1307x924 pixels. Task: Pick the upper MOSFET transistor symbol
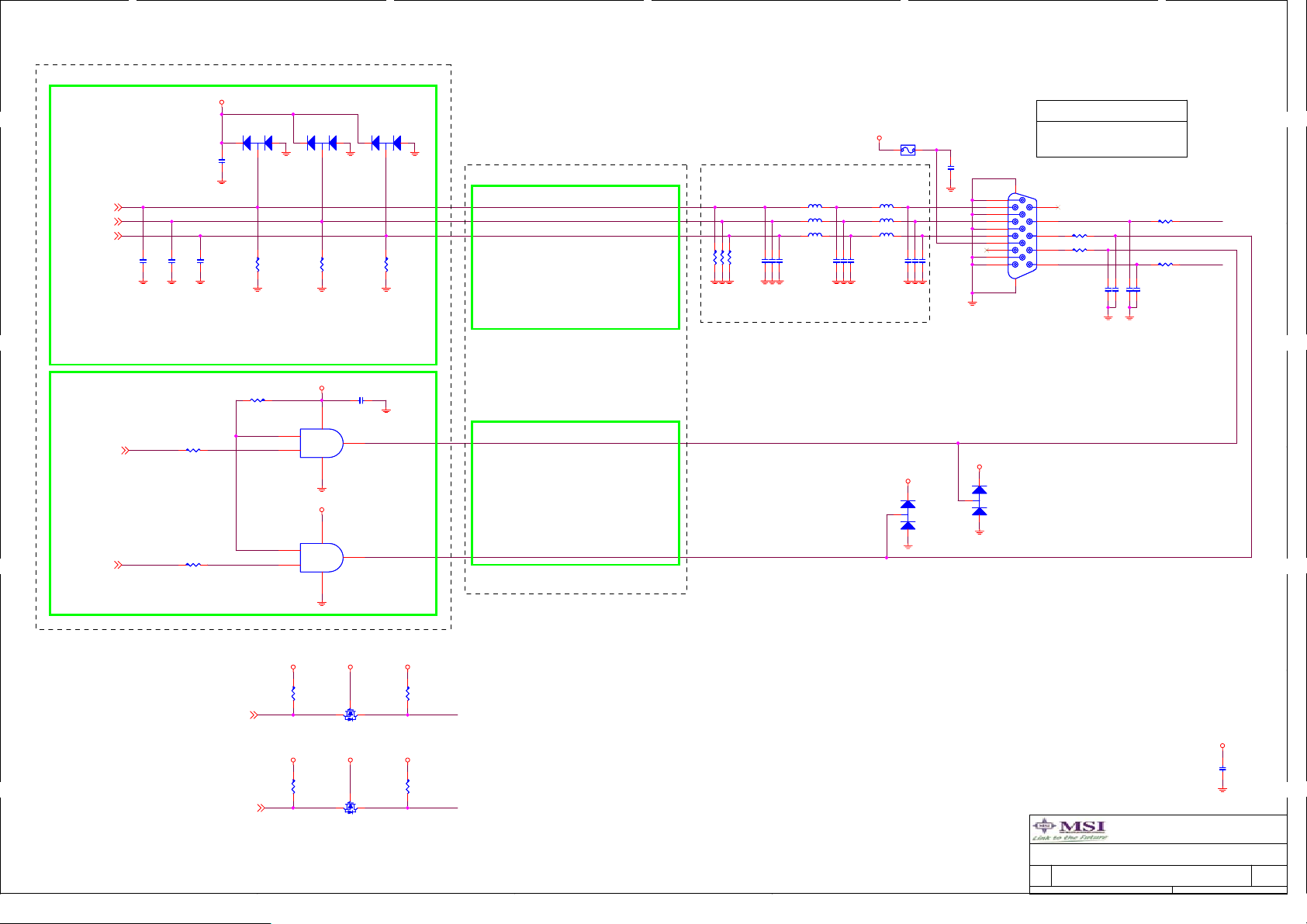[x=350, y=715]
